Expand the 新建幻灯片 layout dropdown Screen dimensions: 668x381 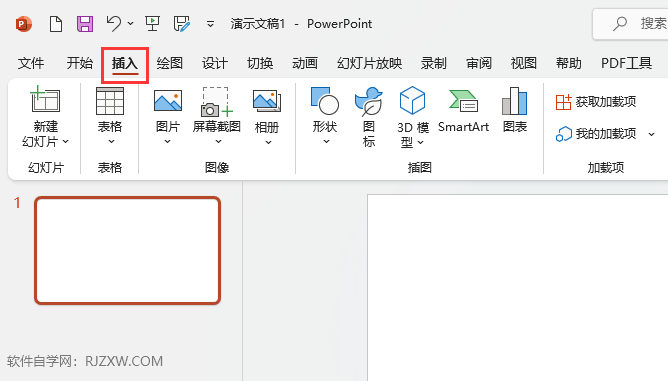[x=65, y=141]
